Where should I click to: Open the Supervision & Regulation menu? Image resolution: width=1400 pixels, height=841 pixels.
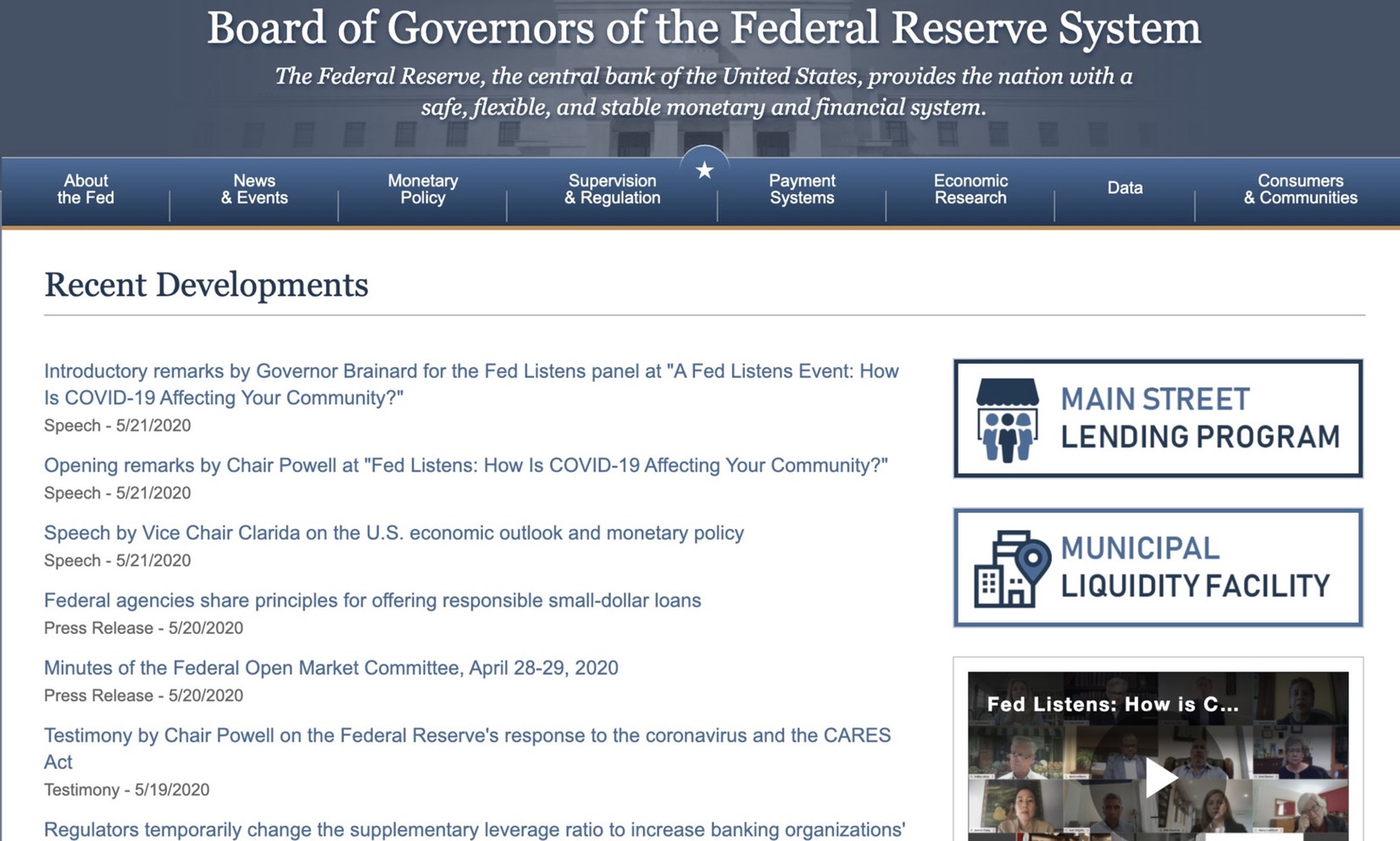[x=612, y=189]
